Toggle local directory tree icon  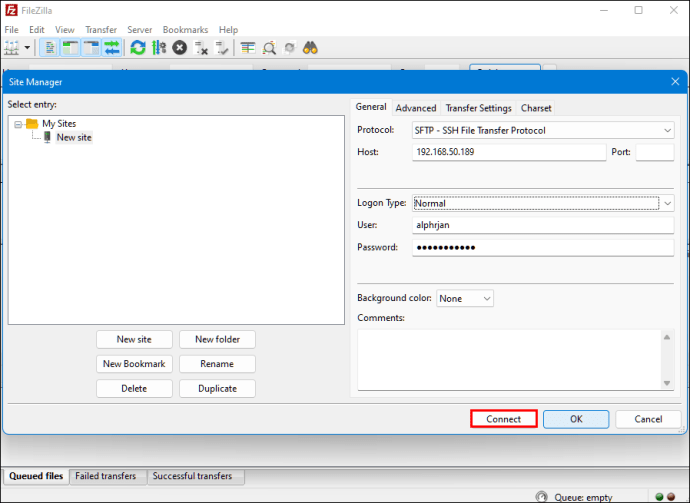coord(70,48)
